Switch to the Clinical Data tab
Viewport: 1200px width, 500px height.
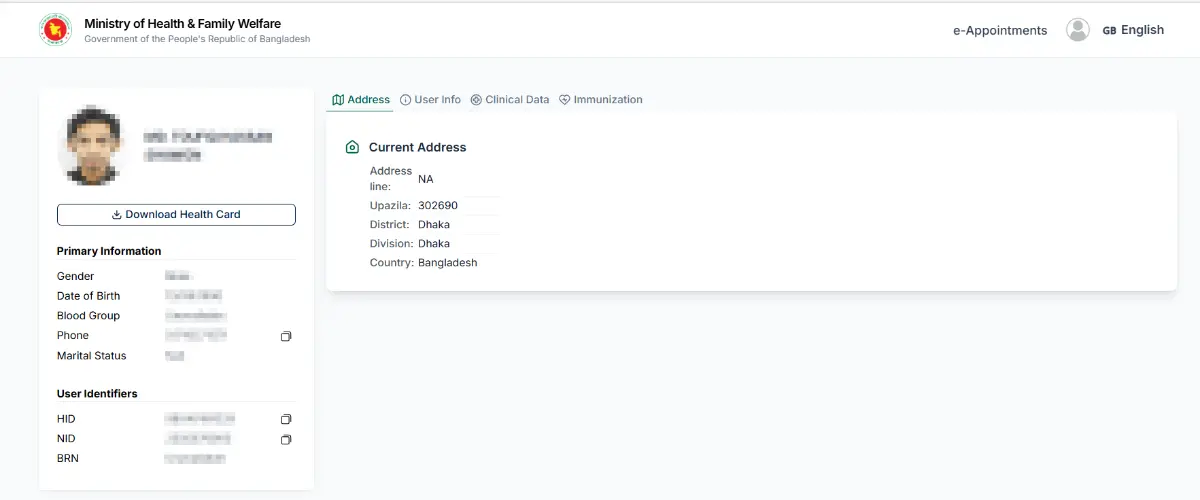click(x=510, y=100)
